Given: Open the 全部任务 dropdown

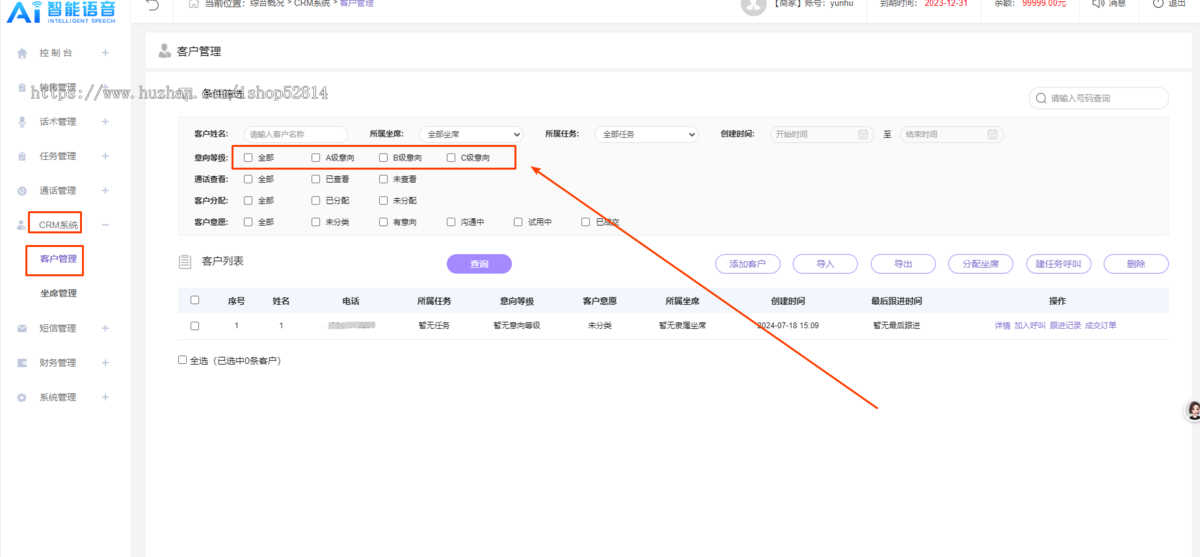Looking at the screenshot, I should click(646, 134).
